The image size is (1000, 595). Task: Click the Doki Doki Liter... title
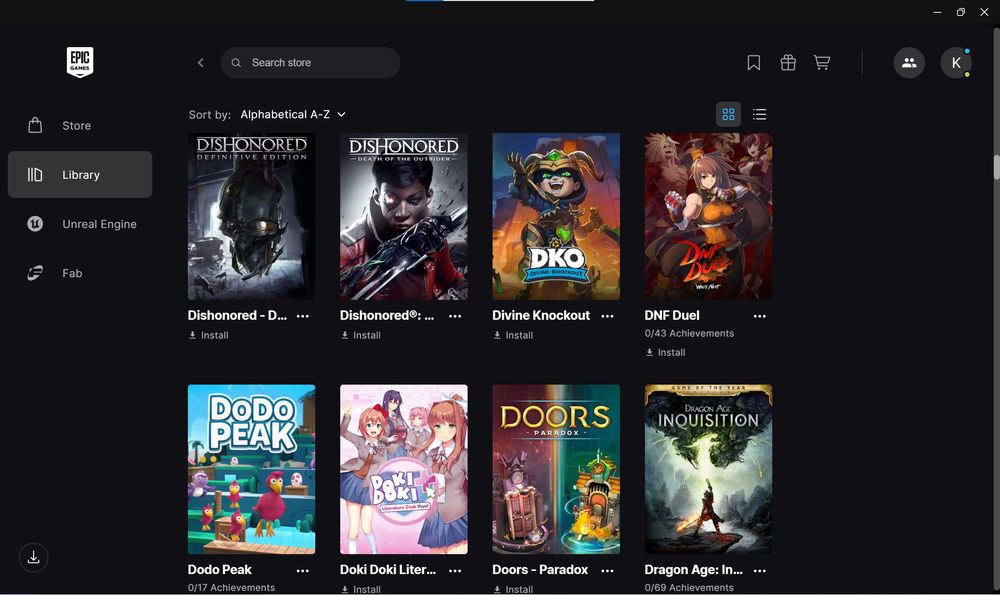pyautogui.click(x=388, y=569)
